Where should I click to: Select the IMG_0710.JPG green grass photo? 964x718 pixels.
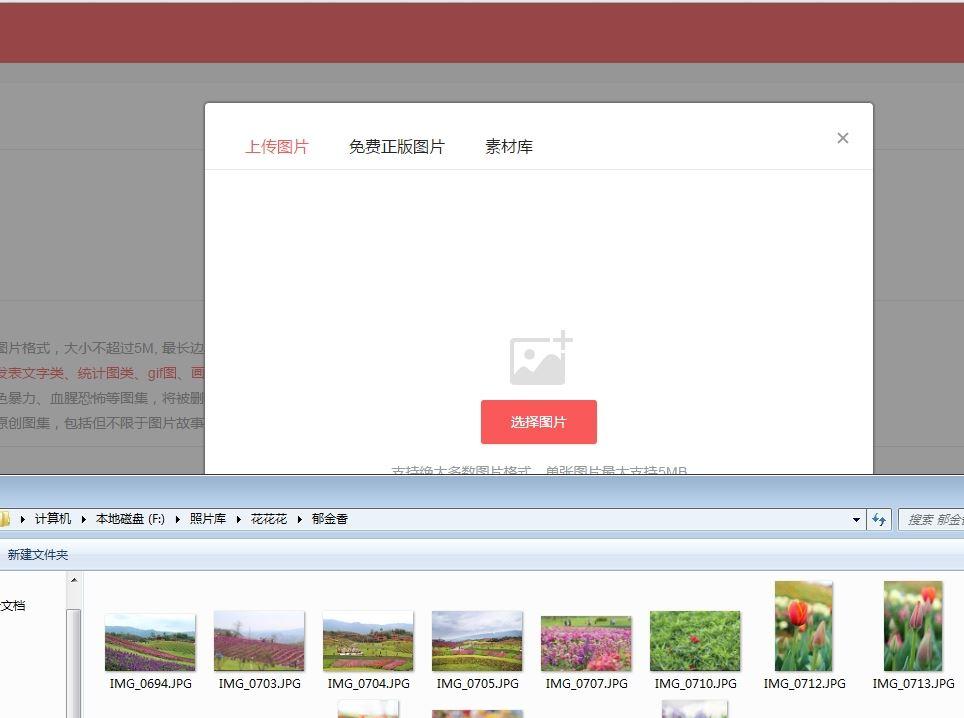pos(695,642)
